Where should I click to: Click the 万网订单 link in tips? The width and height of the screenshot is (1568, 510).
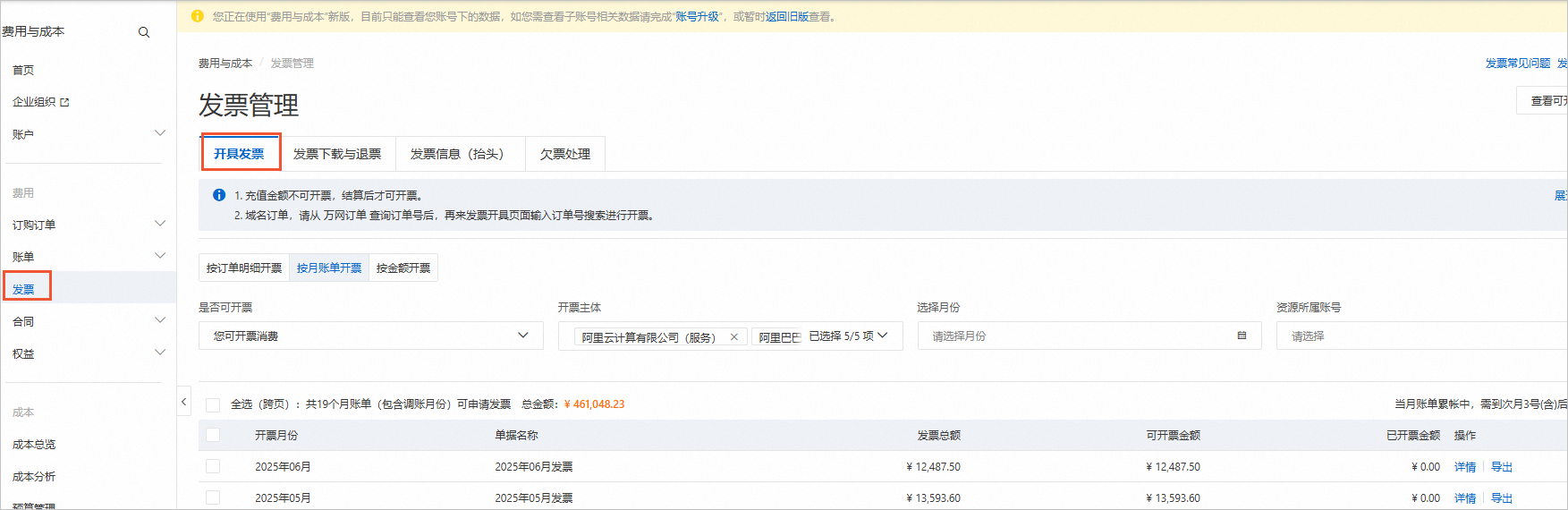click(344, 215)
